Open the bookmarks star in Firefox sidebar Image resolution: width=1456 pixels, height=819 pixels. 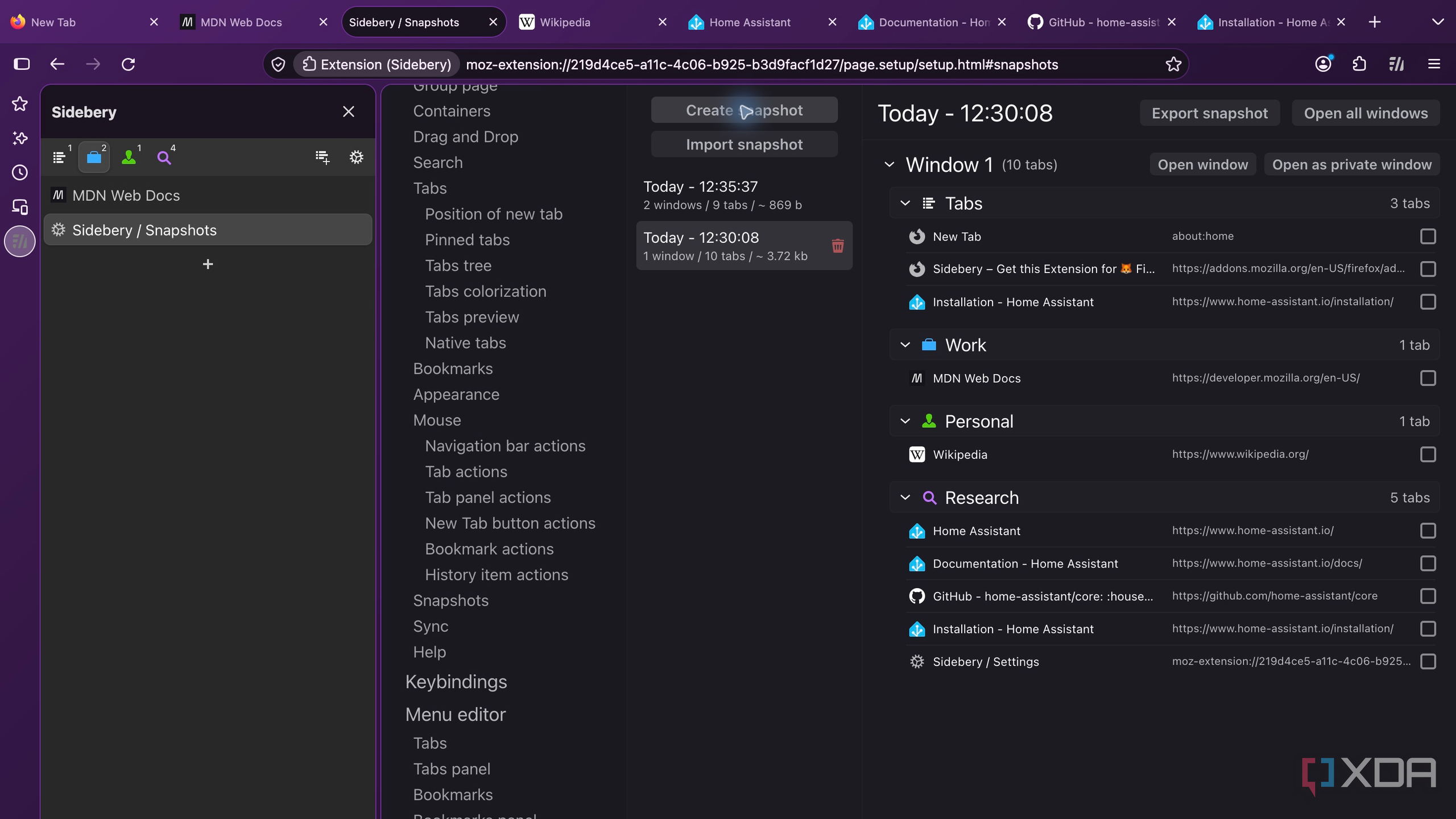20,104
